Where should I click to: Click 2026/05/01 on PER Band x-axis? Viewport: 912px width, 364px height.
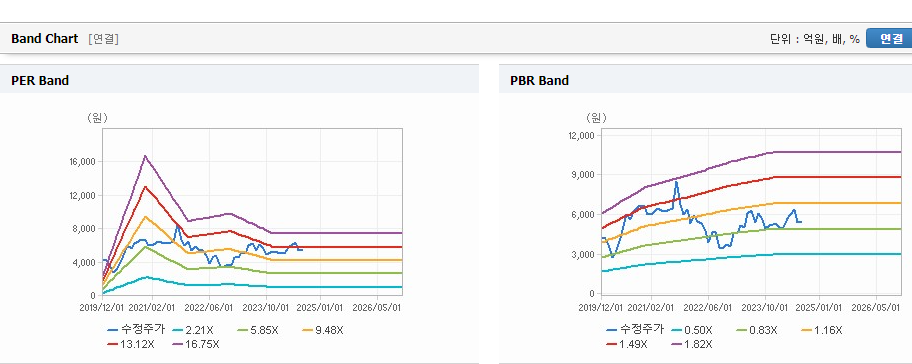[x=377, y=307]
